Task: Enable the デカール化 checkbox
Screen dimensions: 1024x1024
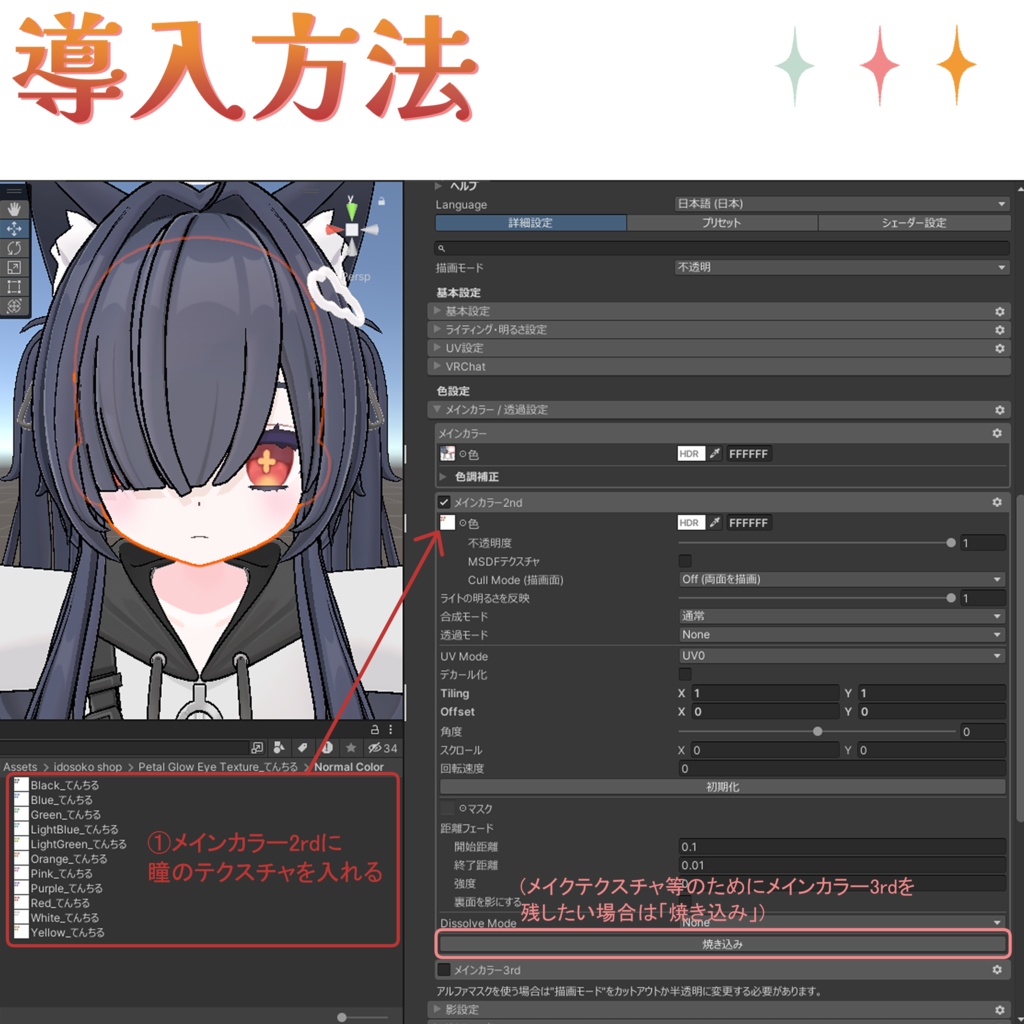Action: (685, 674)
